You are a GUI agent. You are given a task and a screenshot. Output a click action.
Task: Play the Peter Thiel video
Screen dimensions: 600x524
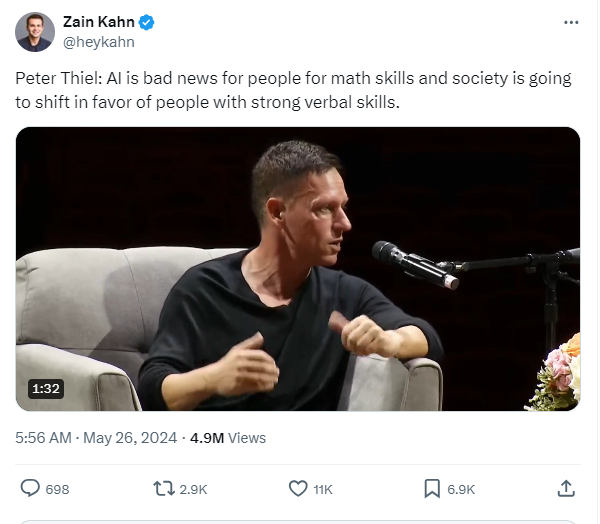click(x=298, y=269)
